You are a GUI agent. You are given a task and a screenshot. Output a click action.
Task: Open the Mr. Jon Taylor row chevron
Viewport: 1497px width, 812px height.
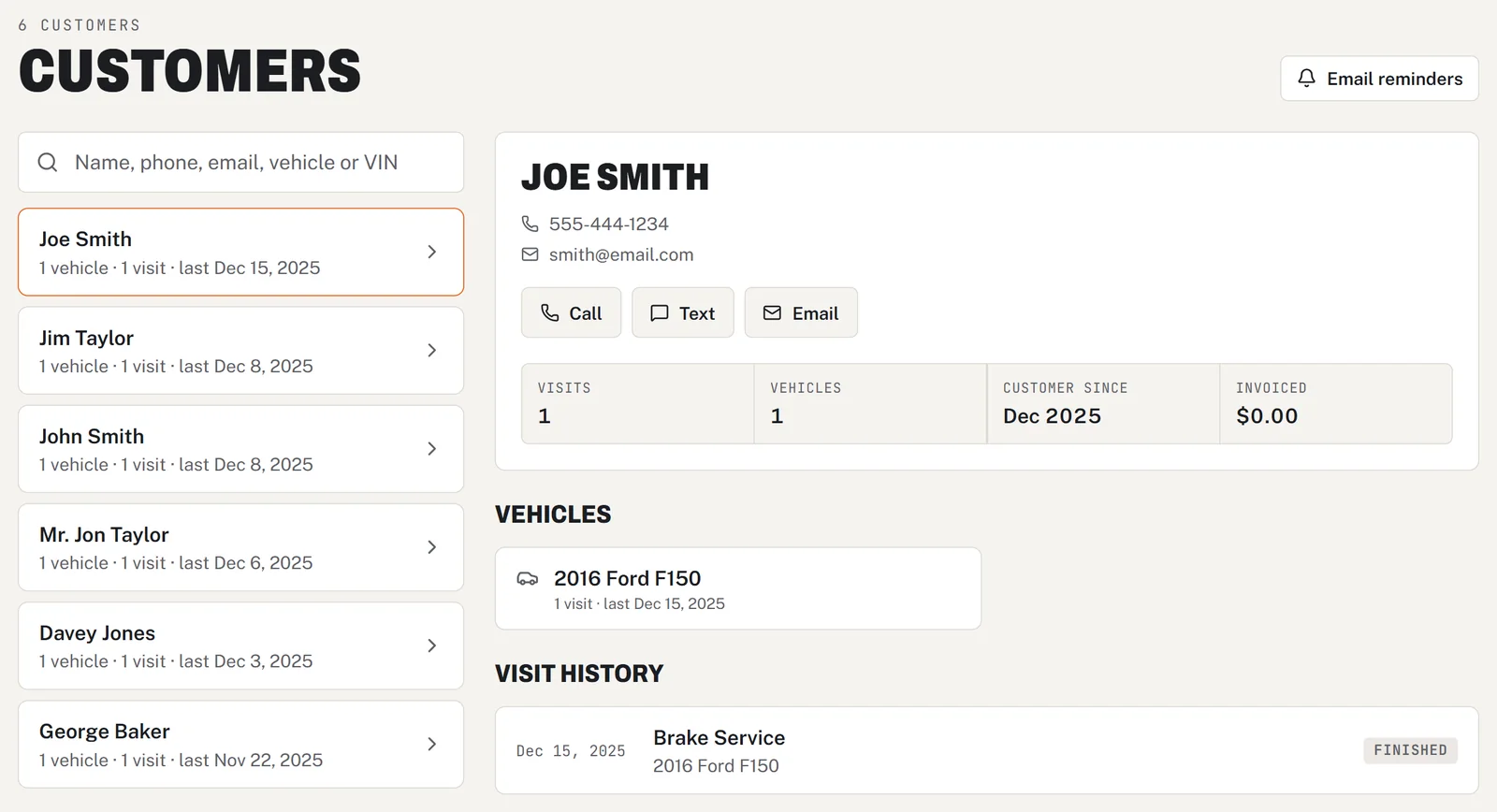431,547
